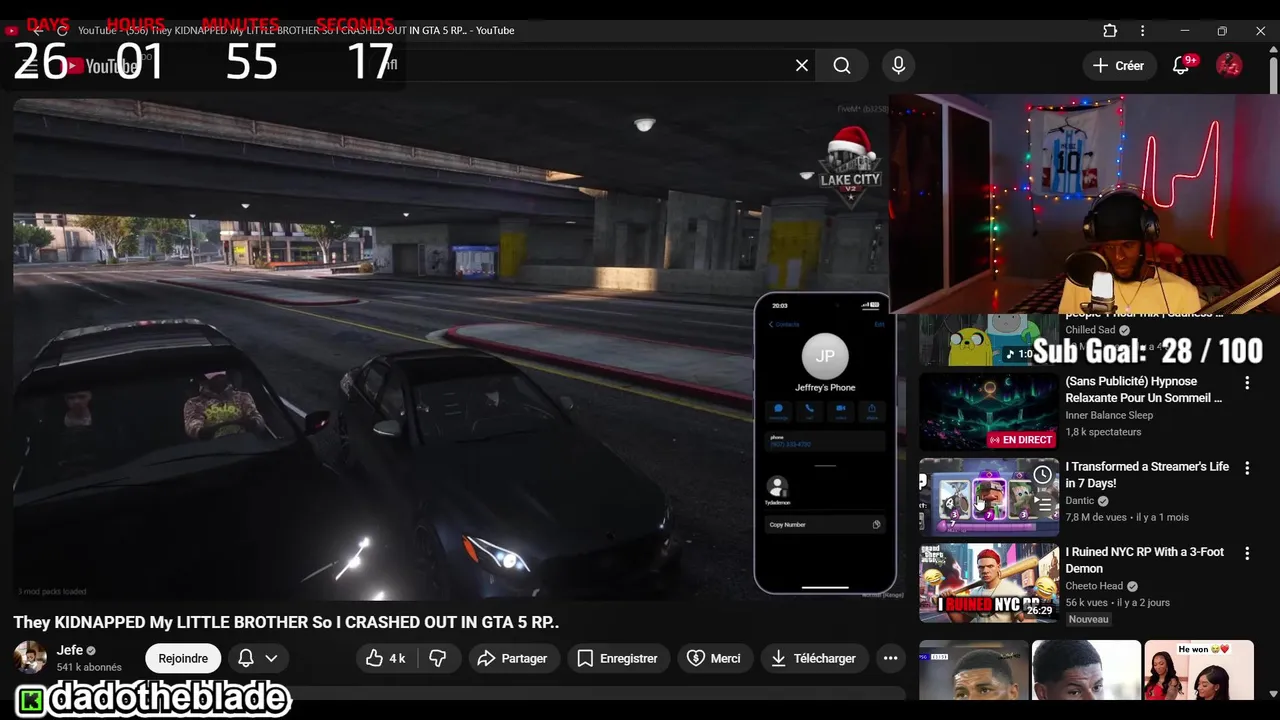Expand the subscription notification bell dropdown
Screen dimensions: 1280x720
point(257,658)
